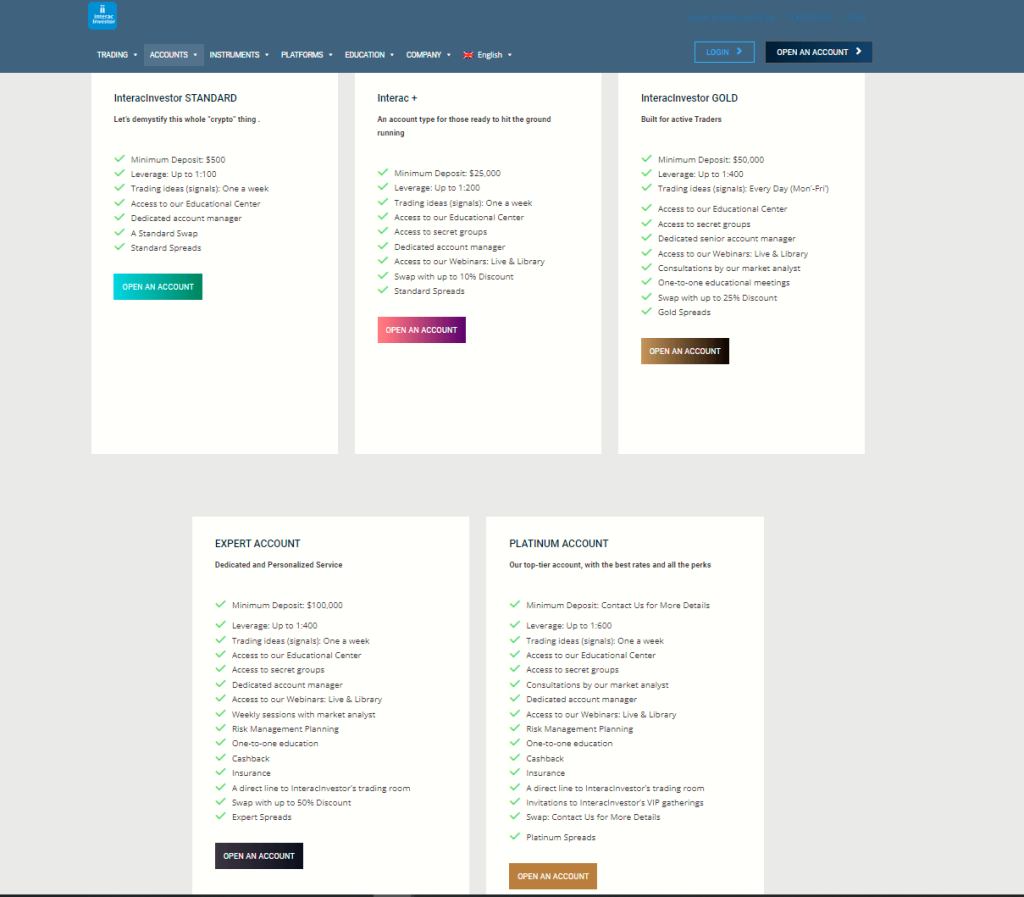Click checkmark beside Minimum Deposit: $500

120,159
